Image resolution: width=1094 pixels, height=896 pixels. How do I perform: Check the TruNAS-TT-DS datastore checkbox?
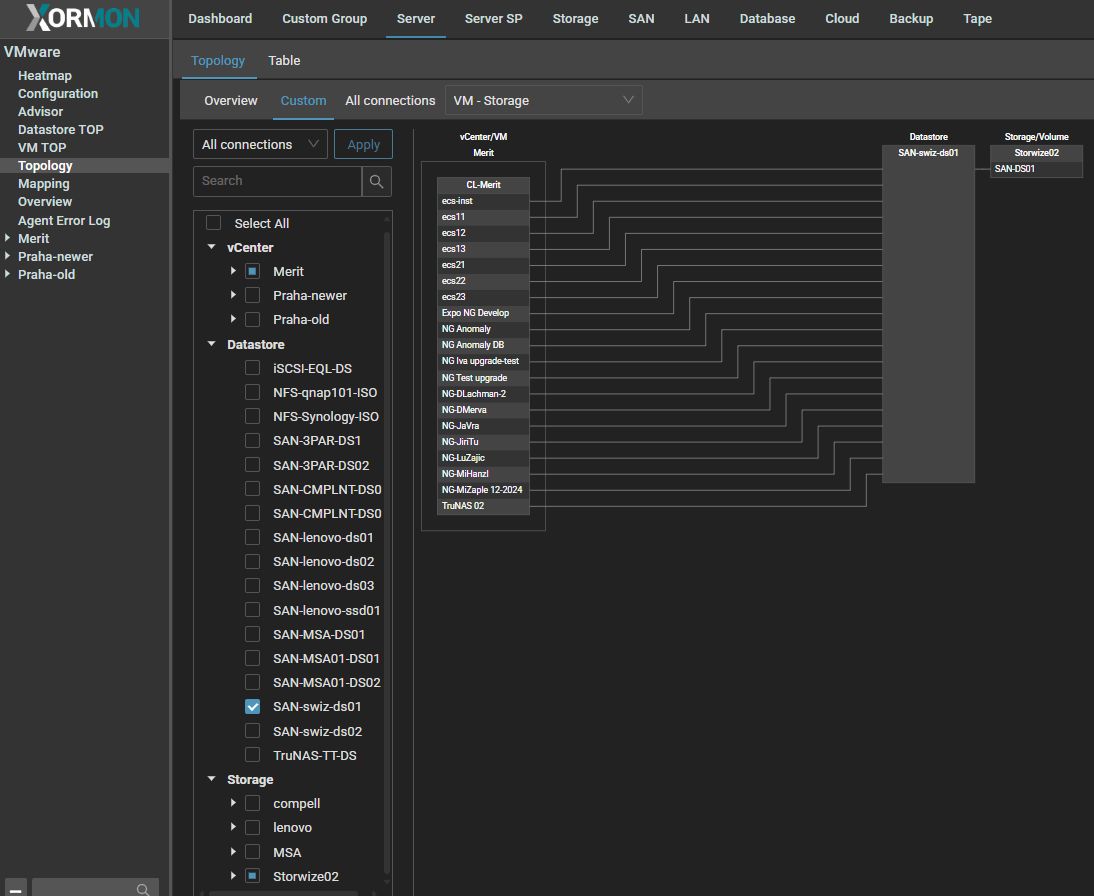point(253,755)
